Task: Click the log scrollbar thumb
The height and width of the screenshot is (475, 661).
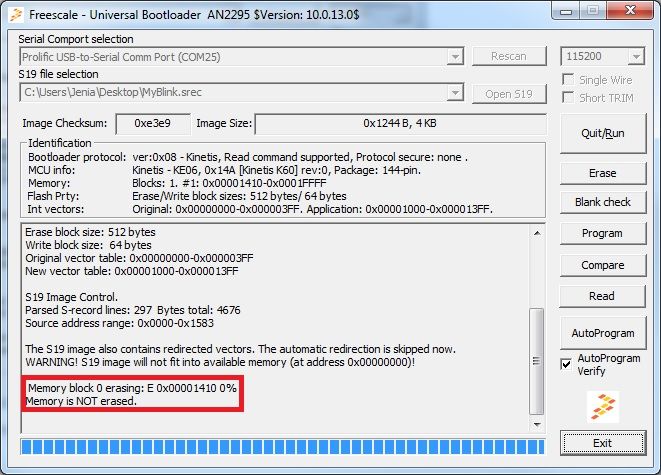Action: click(537, 361)
